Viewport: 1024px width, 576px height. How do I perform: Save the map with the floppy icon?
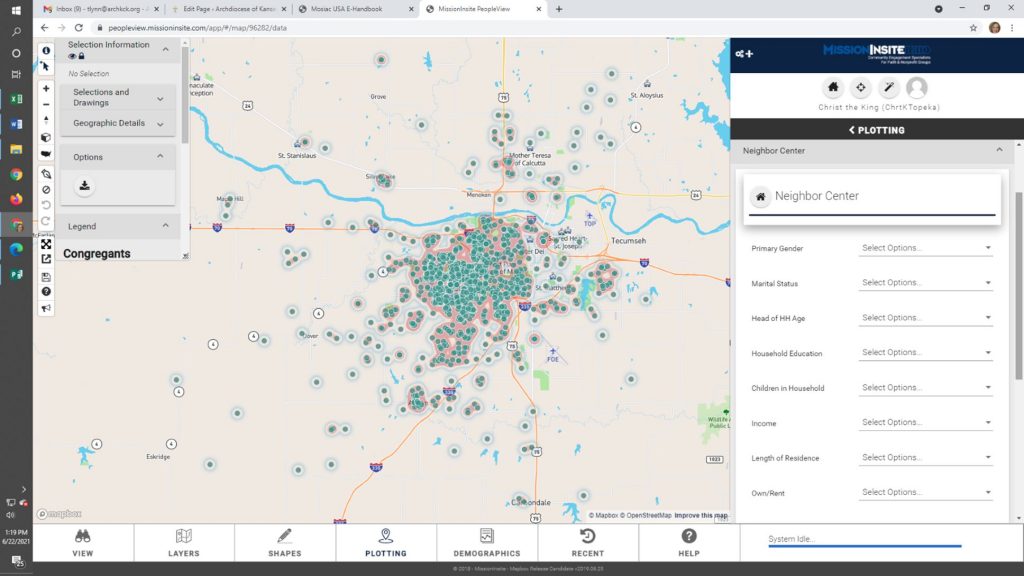[46, 276]
